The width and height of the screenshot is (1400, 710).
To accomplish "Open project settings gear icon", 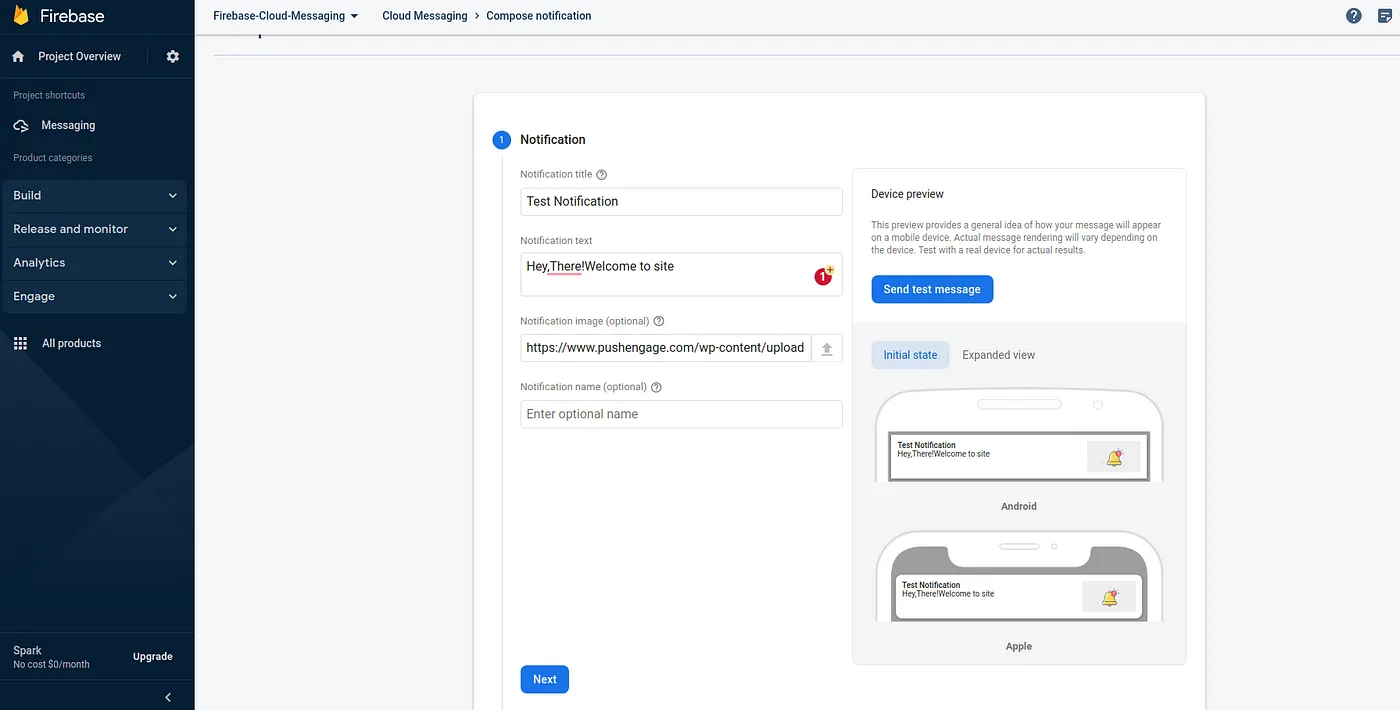I will [x=173, y=57].
